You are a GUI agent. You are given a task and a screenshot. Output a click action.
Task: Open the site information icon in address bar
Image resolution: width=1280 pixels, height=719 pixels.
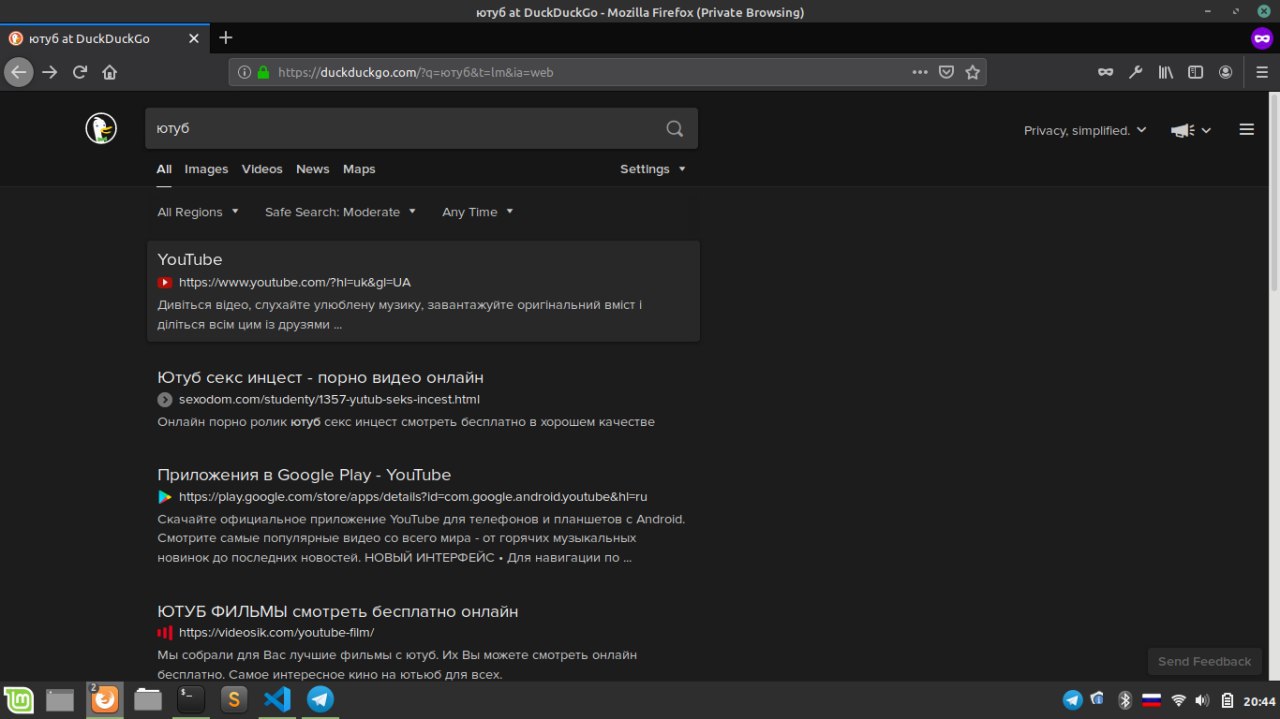[x=245, y=72]
